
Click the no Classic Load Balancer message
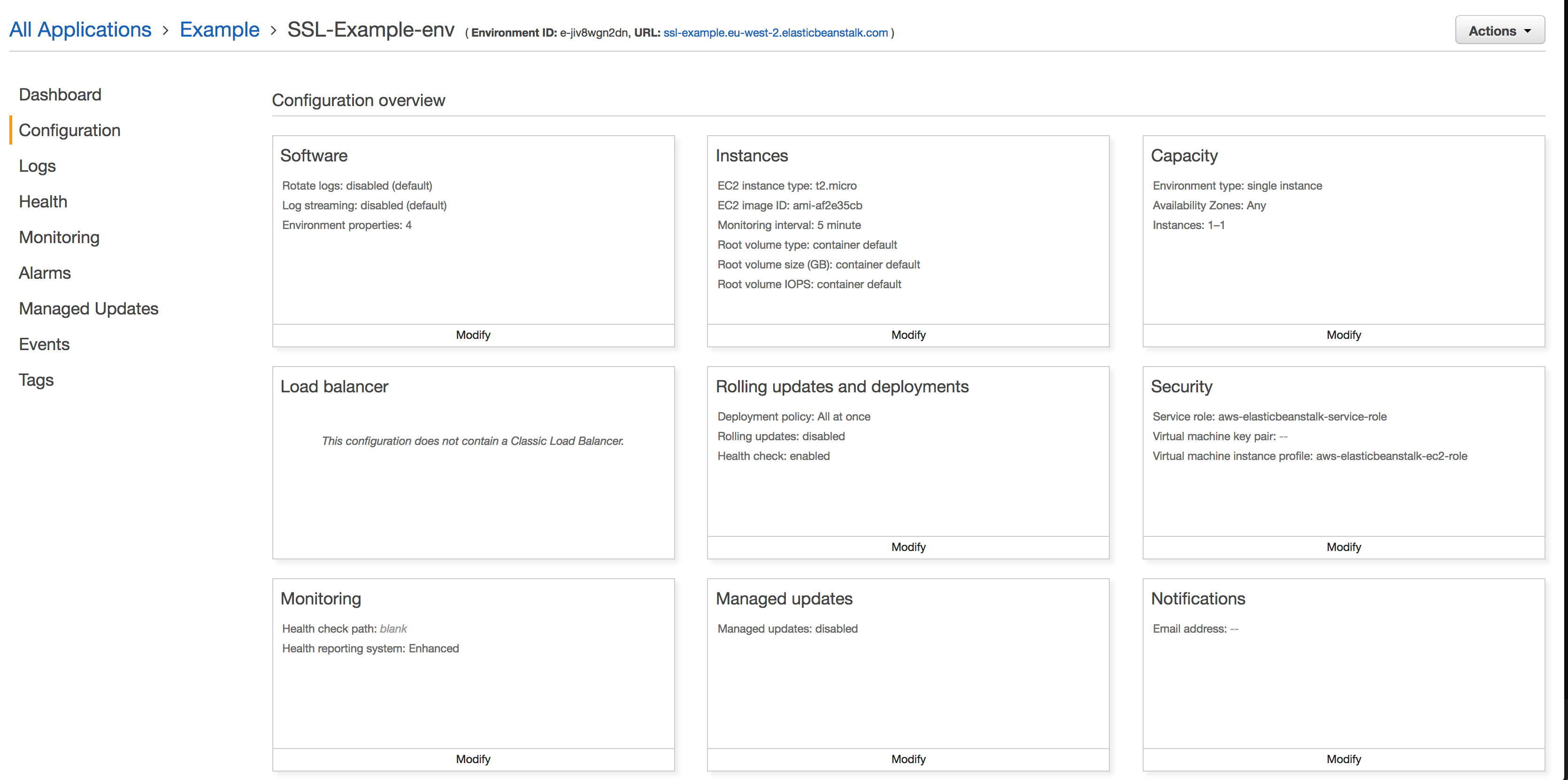(x=473, y=441)
